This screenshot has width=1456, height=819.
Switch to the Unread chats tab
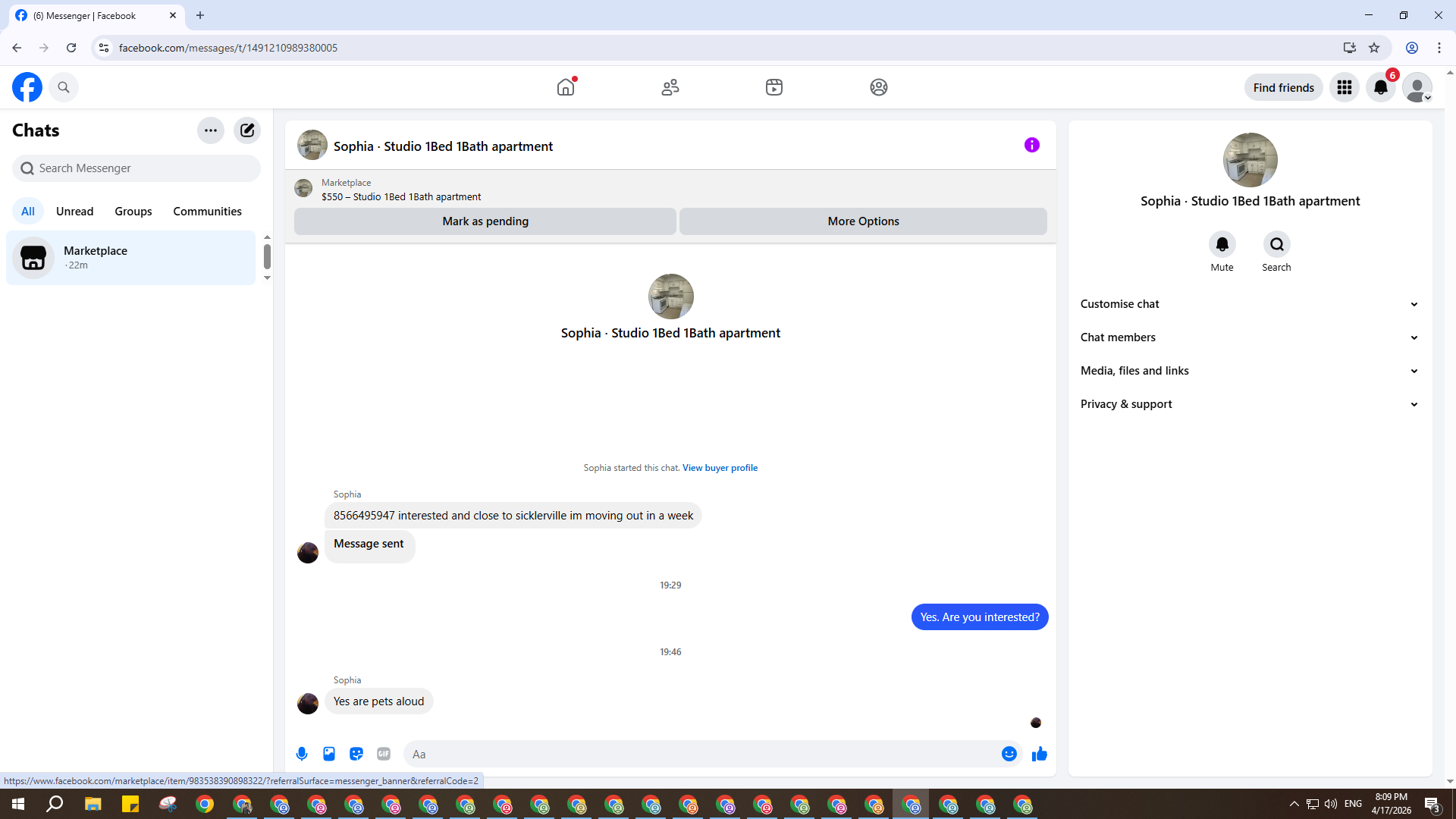tap(74, 212)
